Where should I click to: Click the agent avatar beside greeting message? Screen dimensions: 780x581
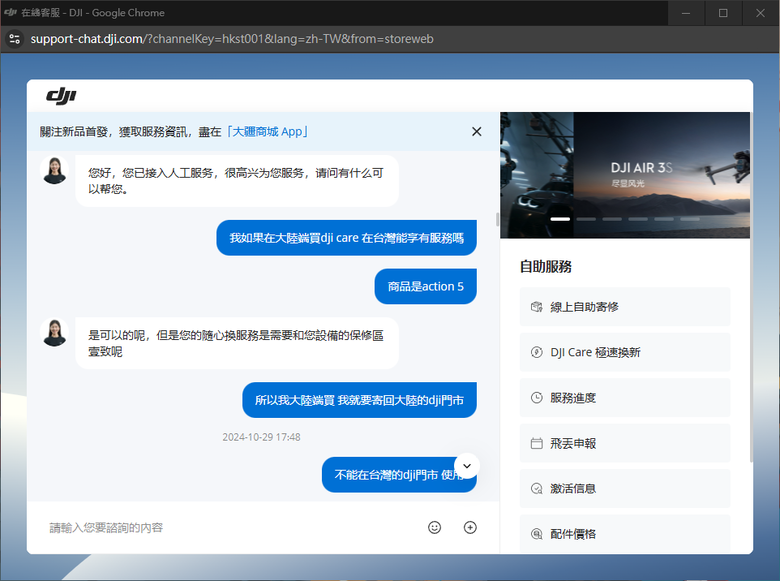tap(54, 170)
